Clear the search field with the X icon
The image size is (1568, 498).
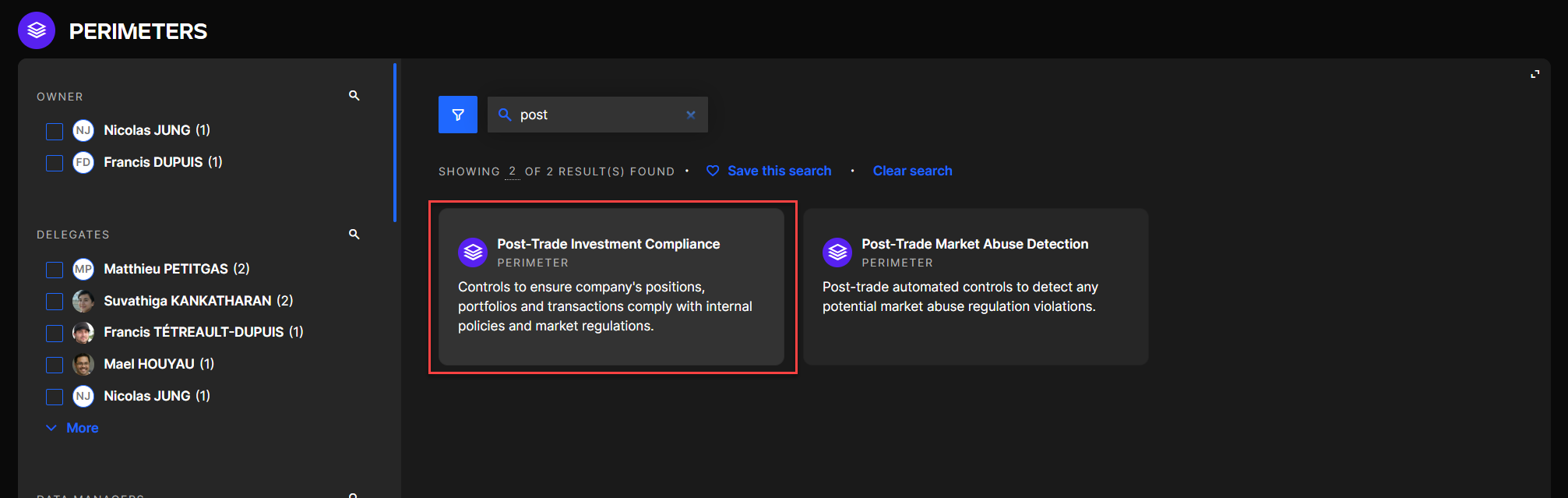coord(690,115)
